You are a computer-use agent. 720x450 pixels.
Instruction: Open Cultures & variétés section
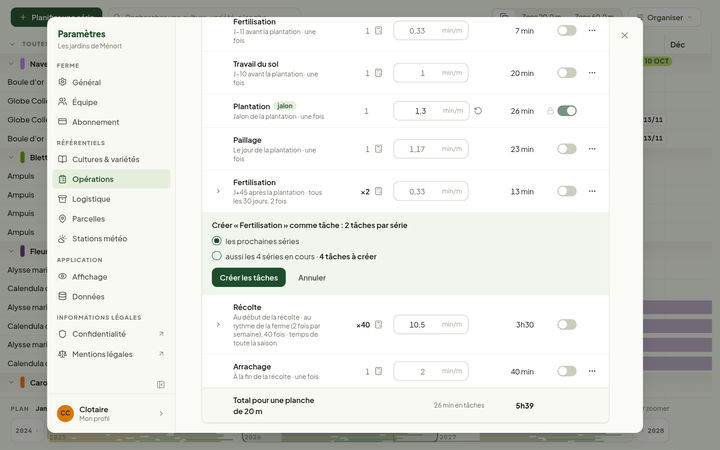coord(111,159)
